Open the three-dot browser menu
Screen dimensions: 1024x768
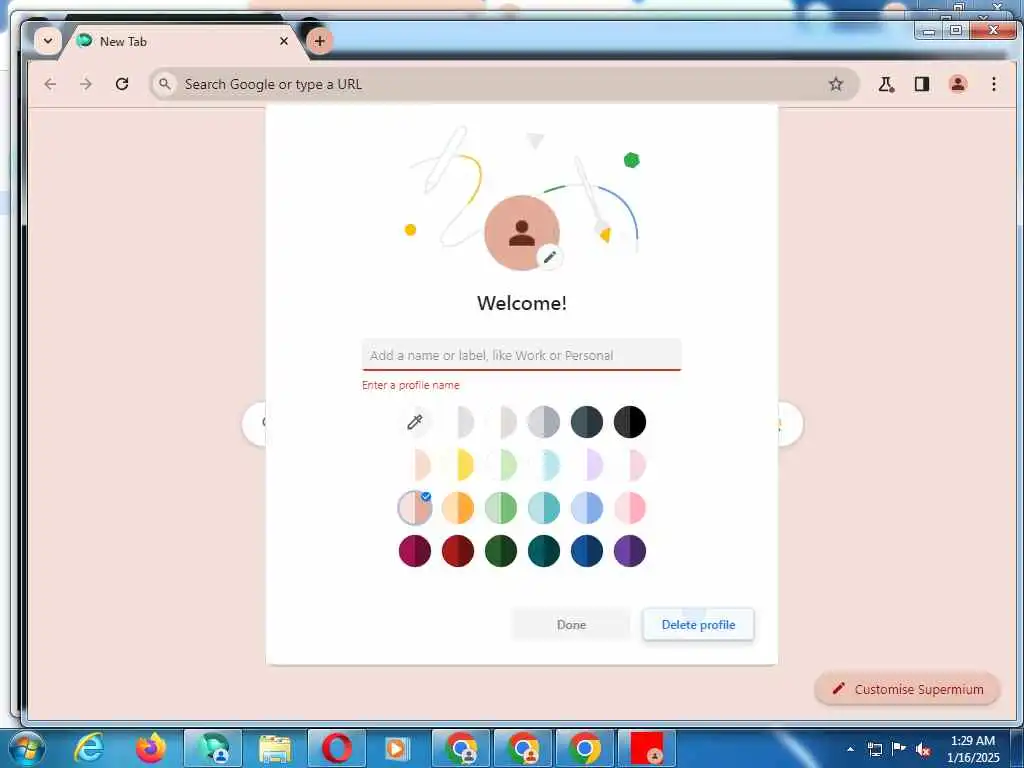pos(993,84)
